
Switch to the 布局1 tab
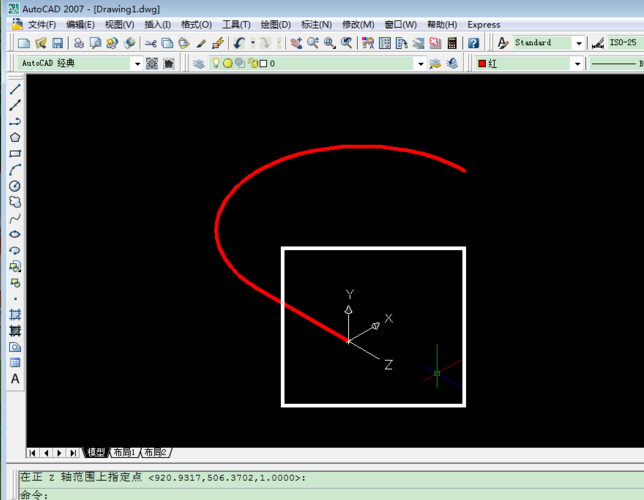pos(124,452)
